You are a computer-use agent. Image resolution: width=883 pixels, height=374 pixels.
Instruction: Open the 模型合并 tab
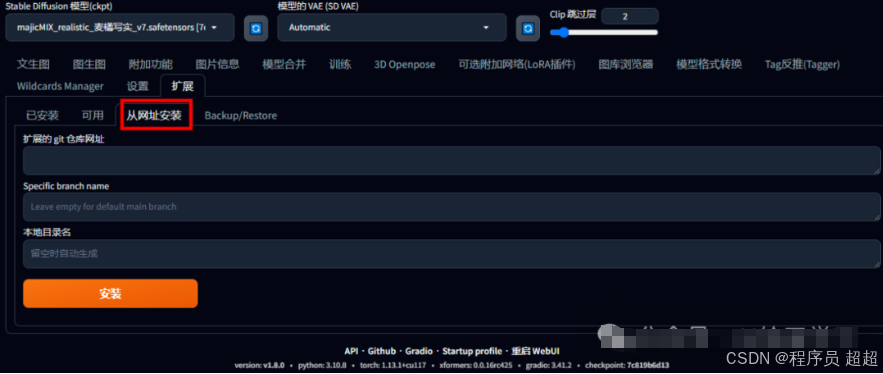tap(284, 64)
